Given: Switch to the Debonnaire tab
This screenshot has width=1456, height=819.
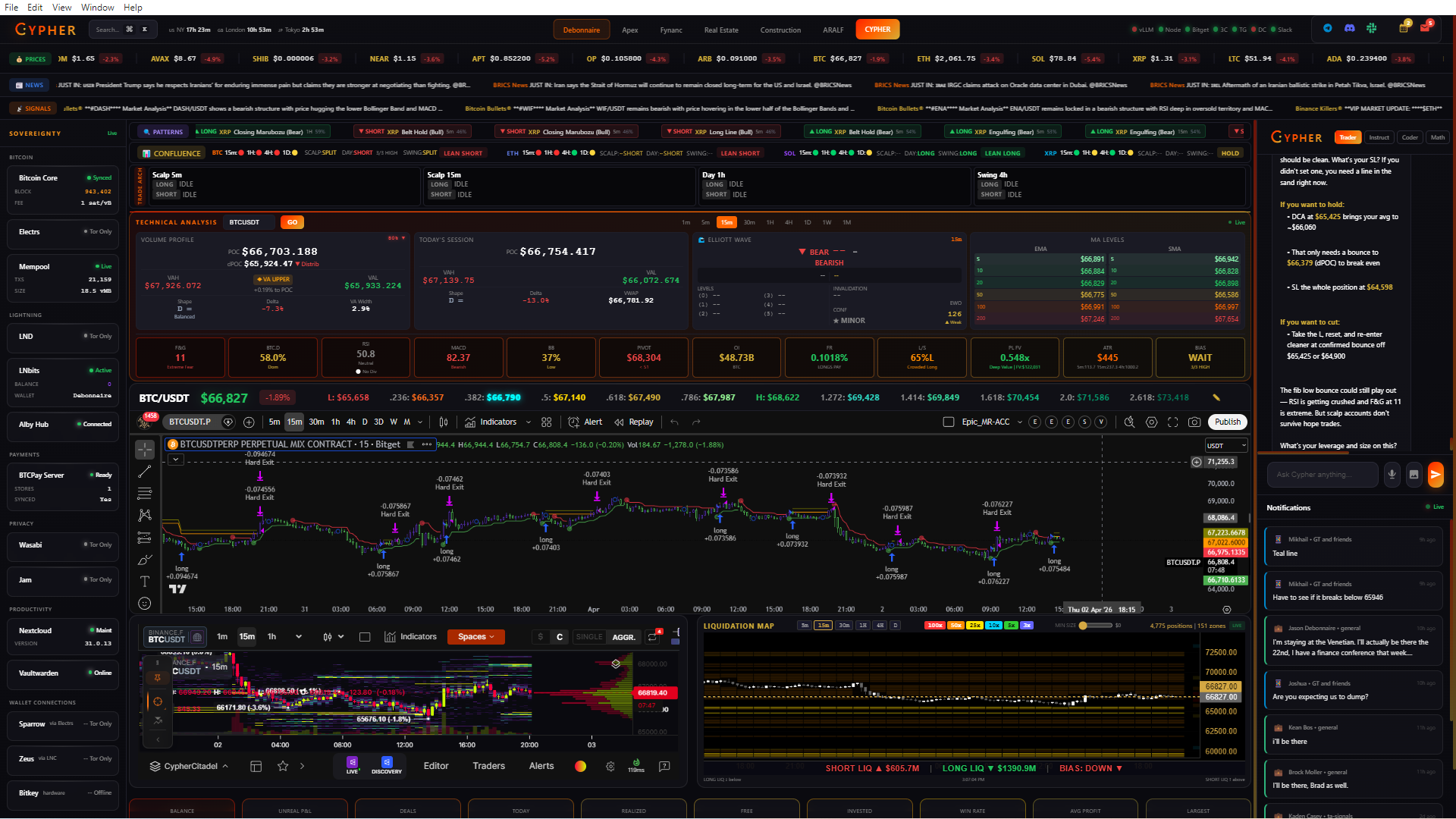Looking at the screenshot, I should [581, 30].
